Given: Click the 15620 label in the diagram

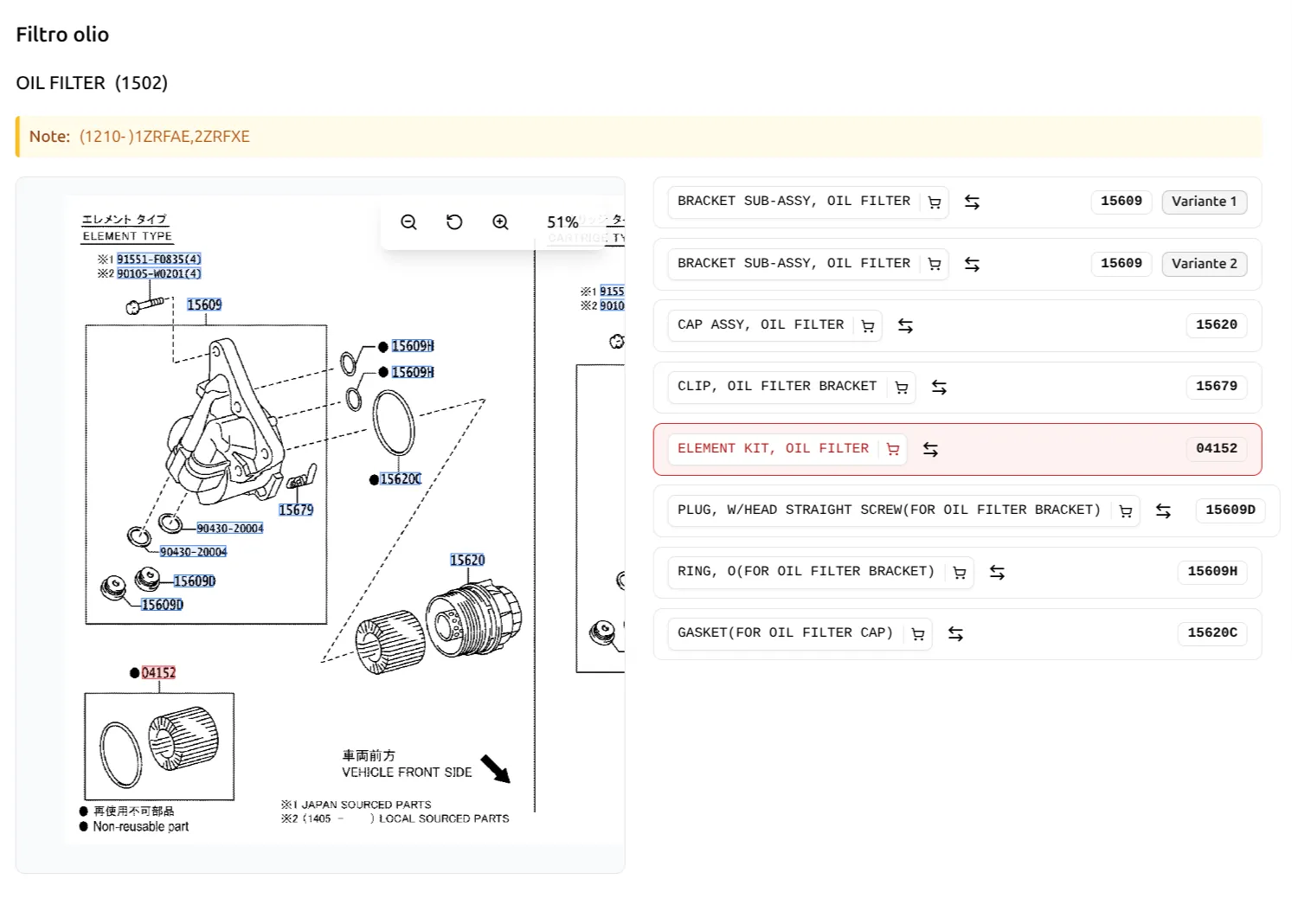Looking at the screenshot, I should (467, 561).
